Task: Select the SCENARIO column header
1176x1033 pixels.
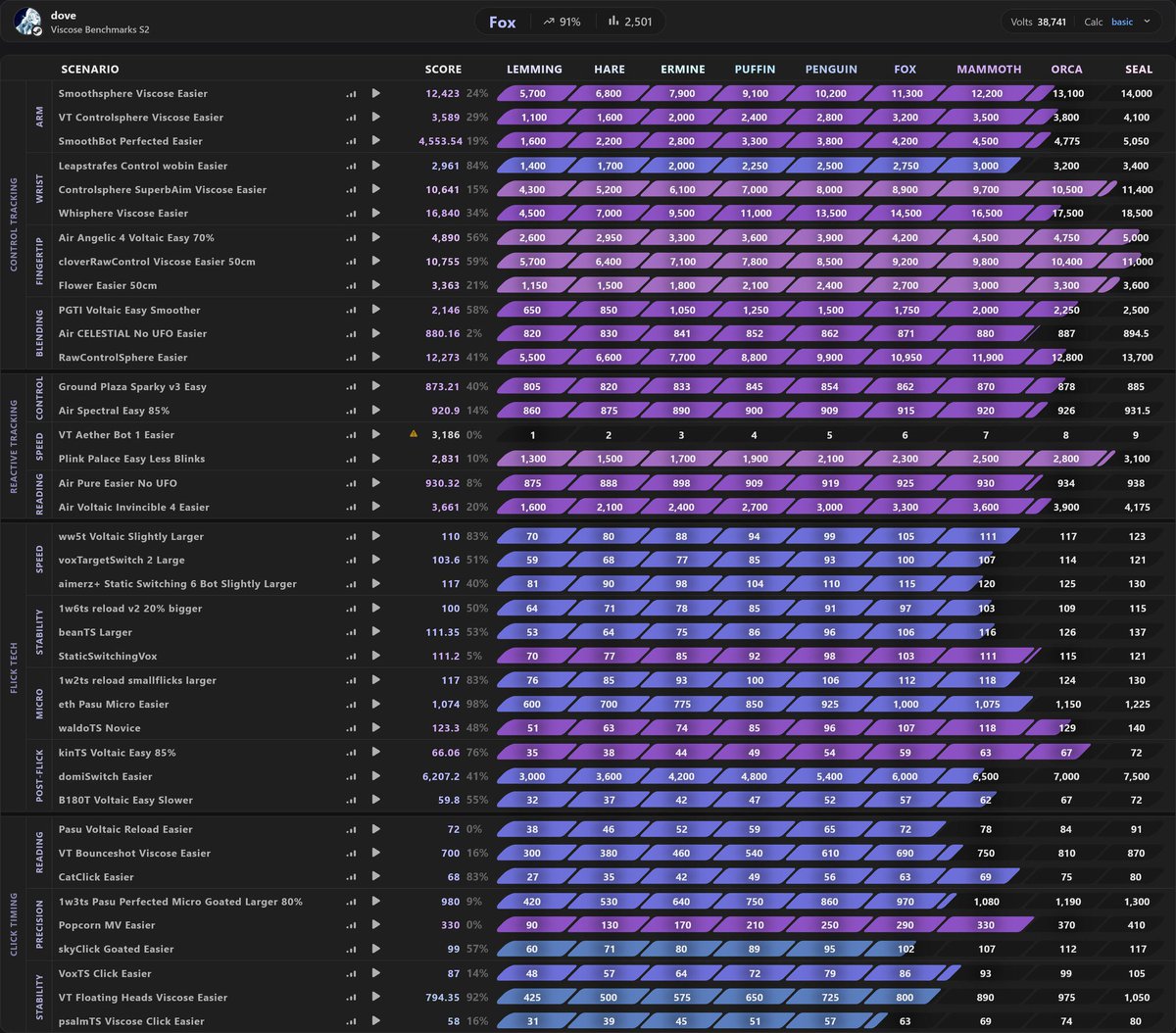Action: [90, 70]
